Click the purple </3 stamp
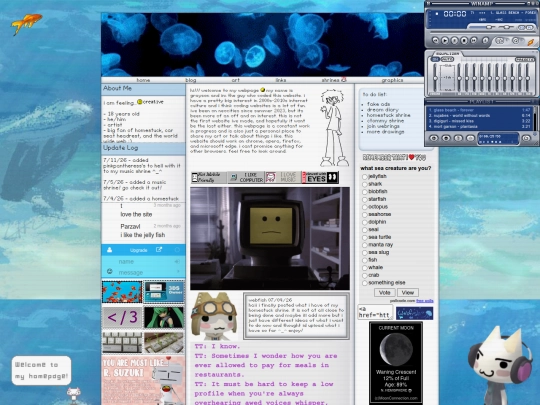The height and width of the screenshot is (405, 540). coord(122,317)
